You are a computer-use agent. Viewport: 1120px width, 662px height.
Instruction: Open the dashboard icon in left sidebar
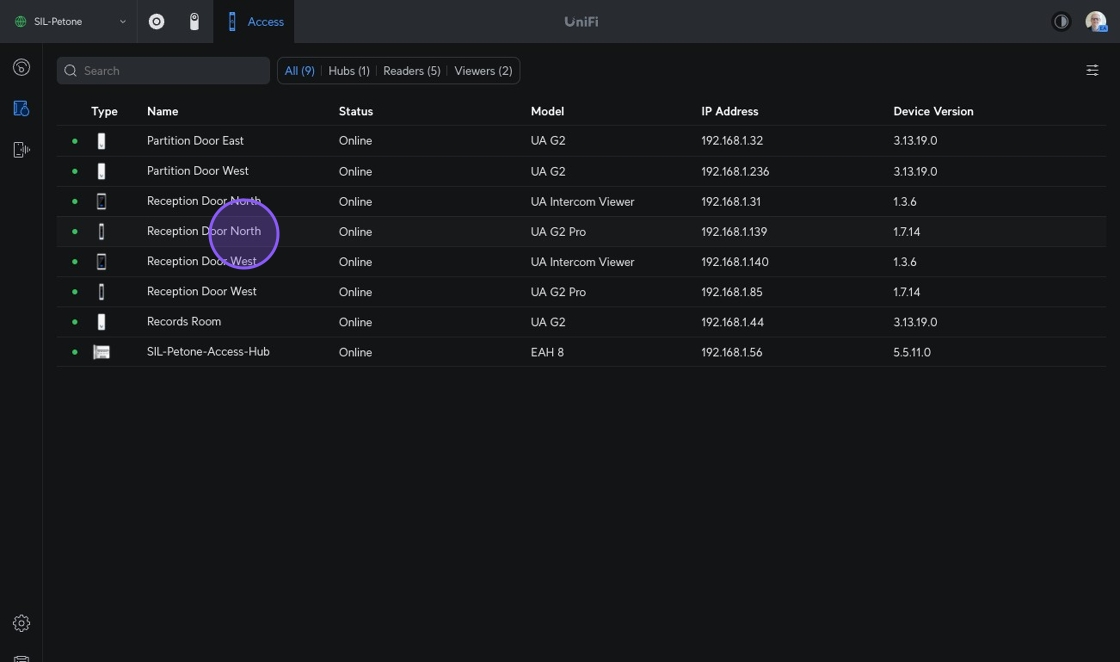(x=21, y=67)
